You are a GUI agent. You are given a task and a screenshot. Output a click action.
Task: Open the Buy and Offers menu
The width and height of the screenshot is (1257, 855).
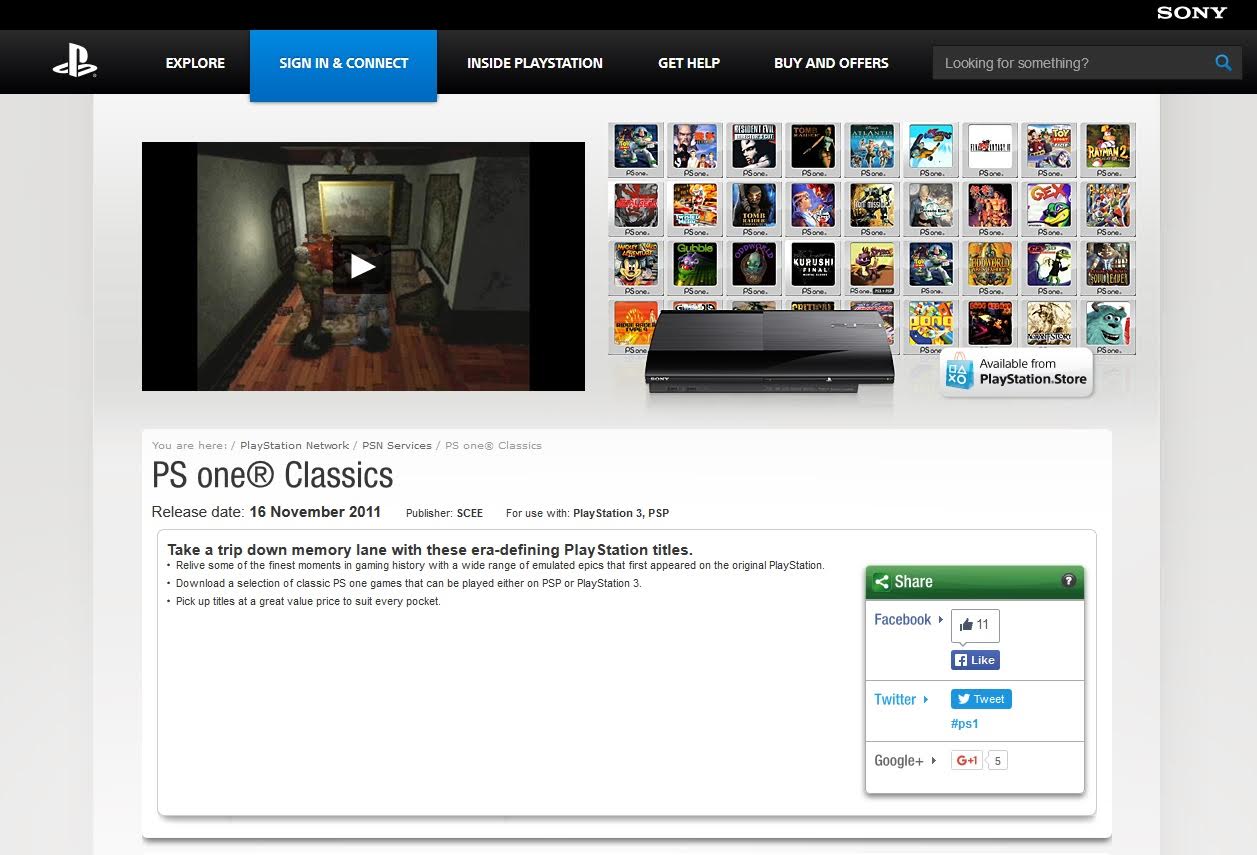(831, 63)
